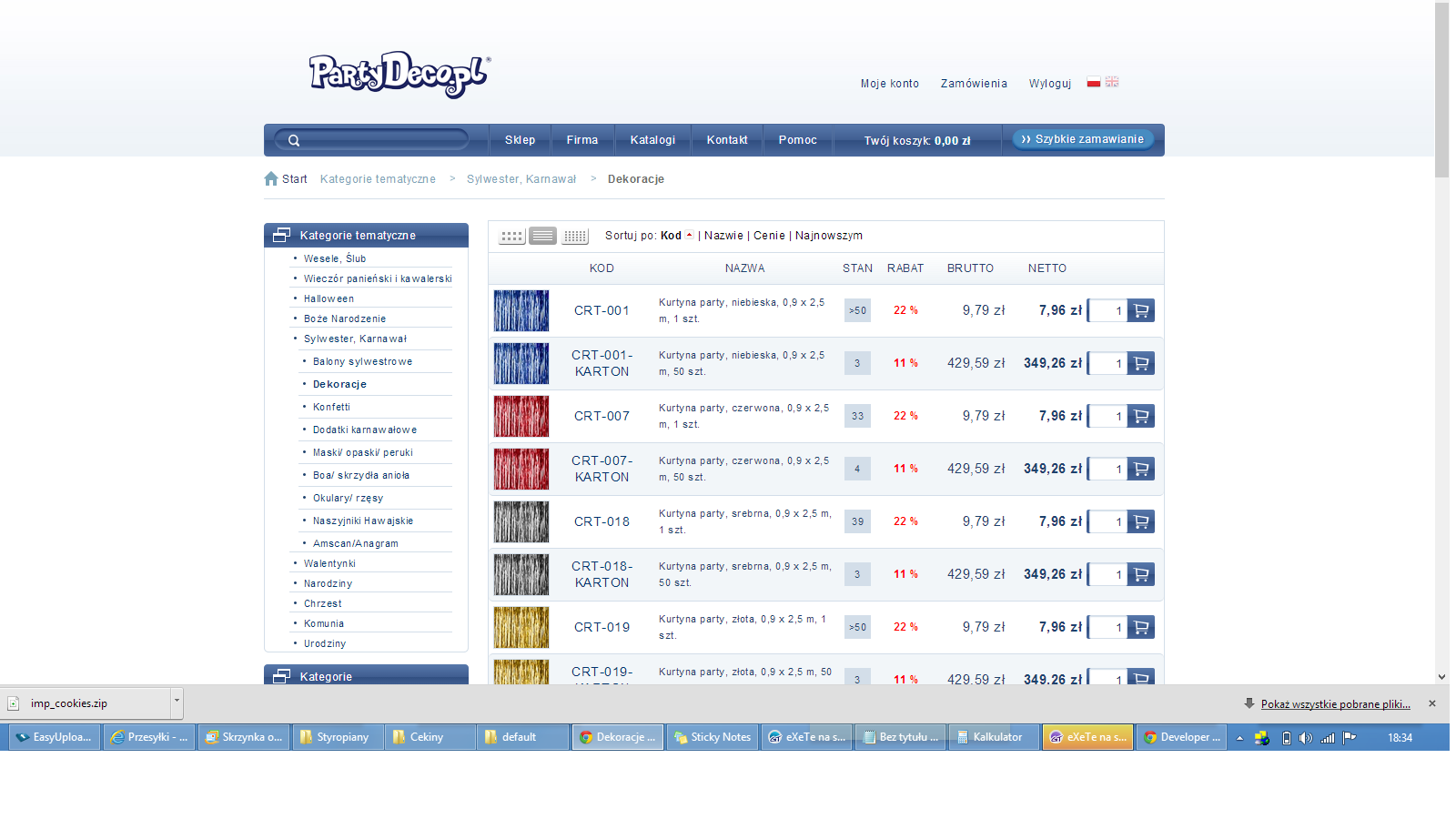Open the Katalogi menu

652,140
